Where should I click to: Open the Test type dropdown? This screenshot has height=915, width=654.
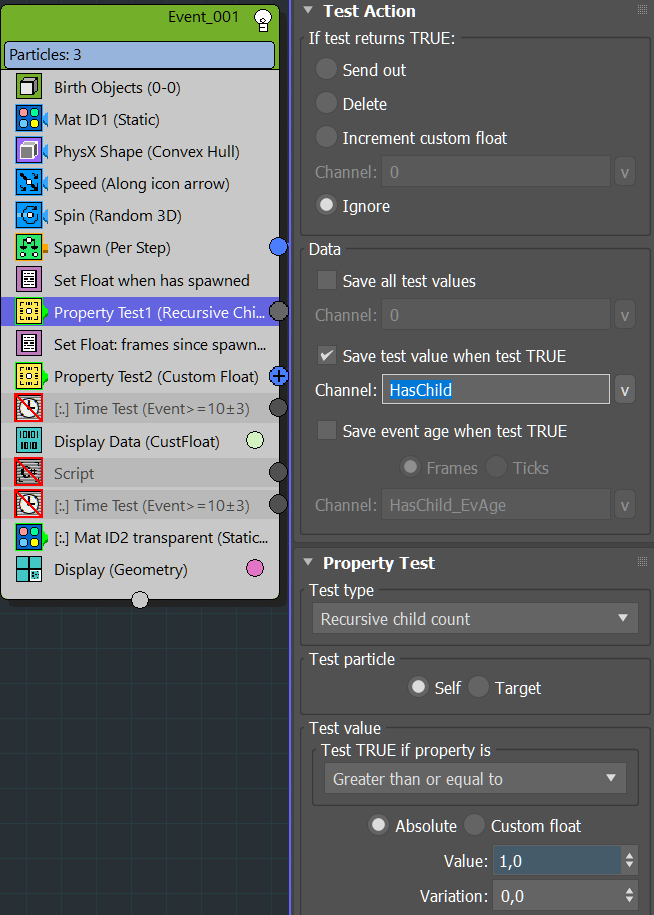point(474,619)
